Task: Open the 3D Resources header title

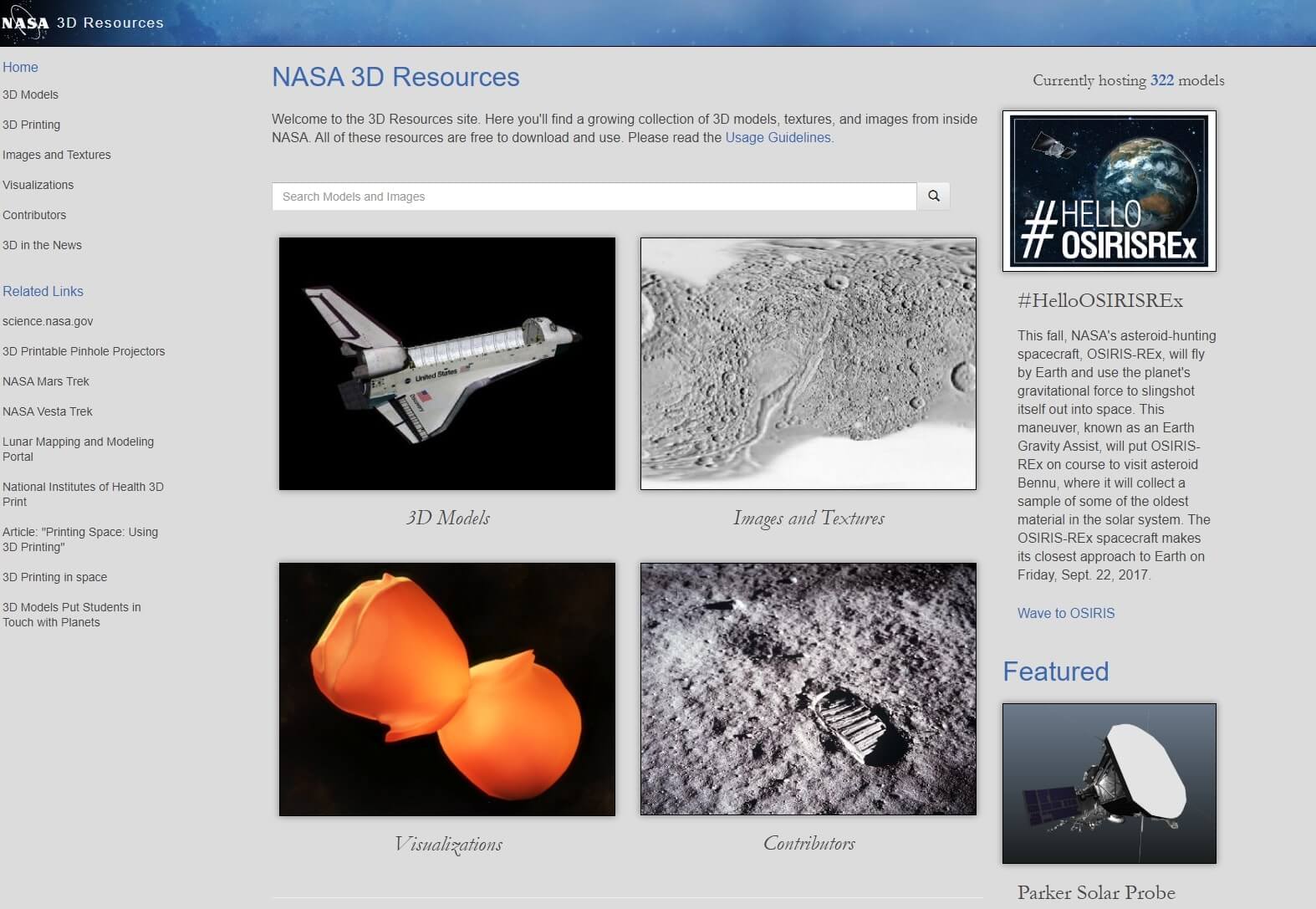Action: pyautogui.click(x=110, y=23)
